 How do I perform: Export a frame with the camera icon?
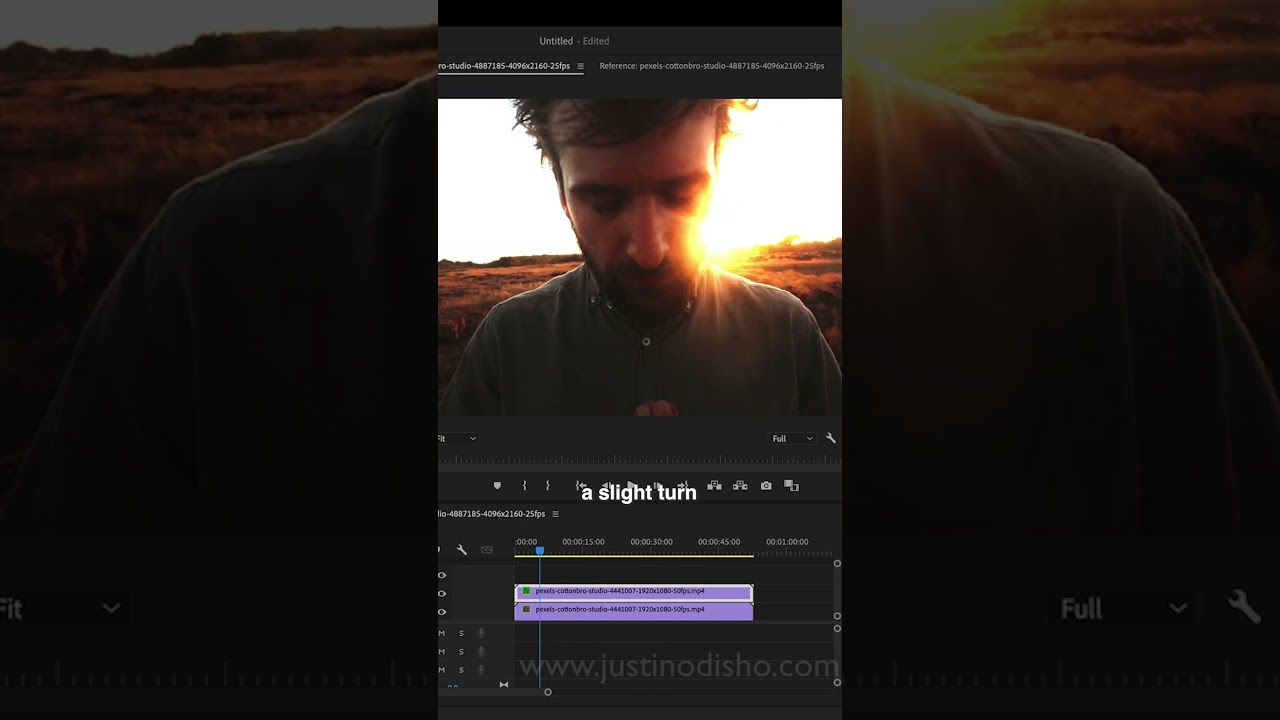pyautogui.click(x=766, y=486)
